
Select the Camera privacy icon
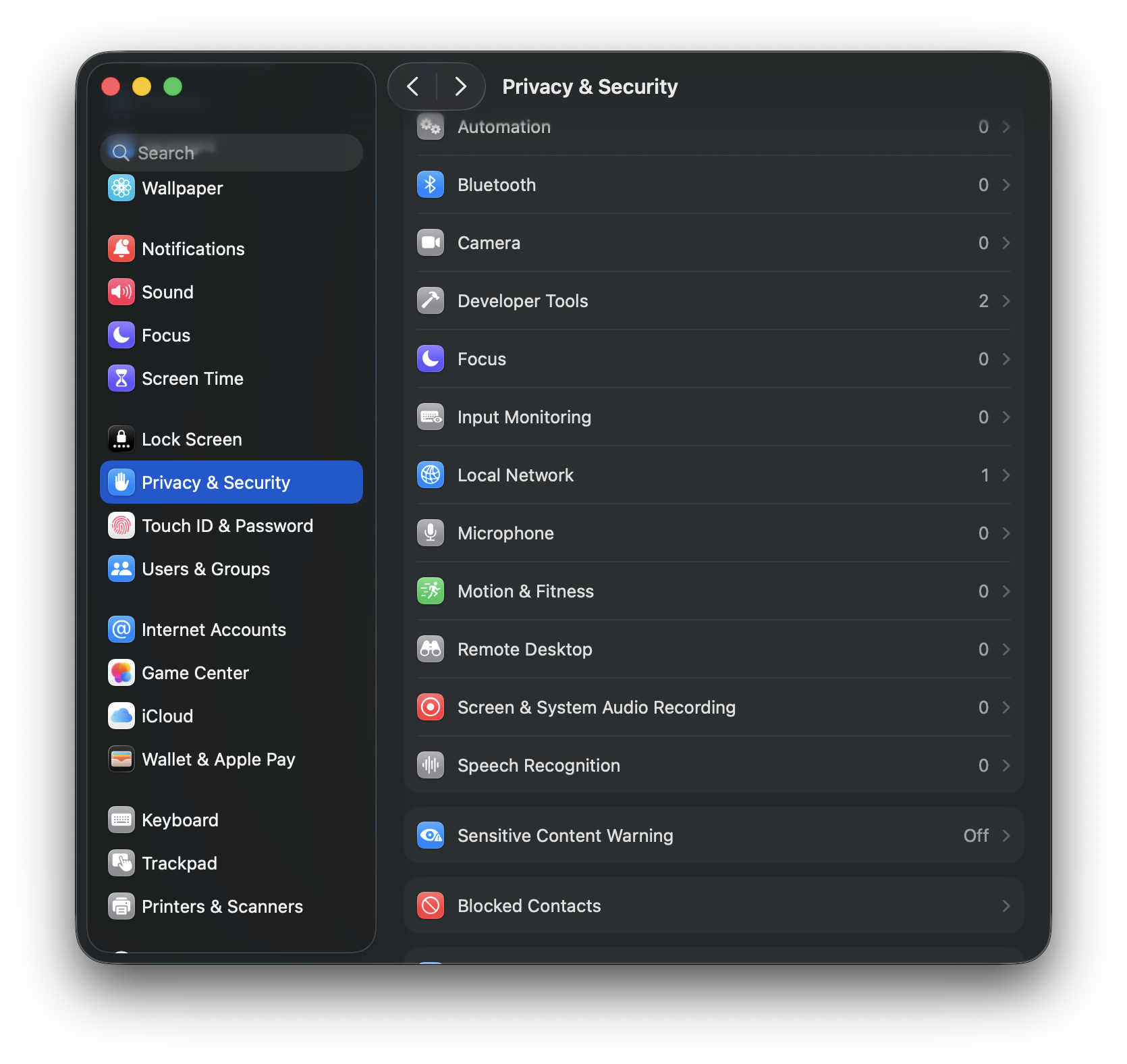tap(431, 242)
